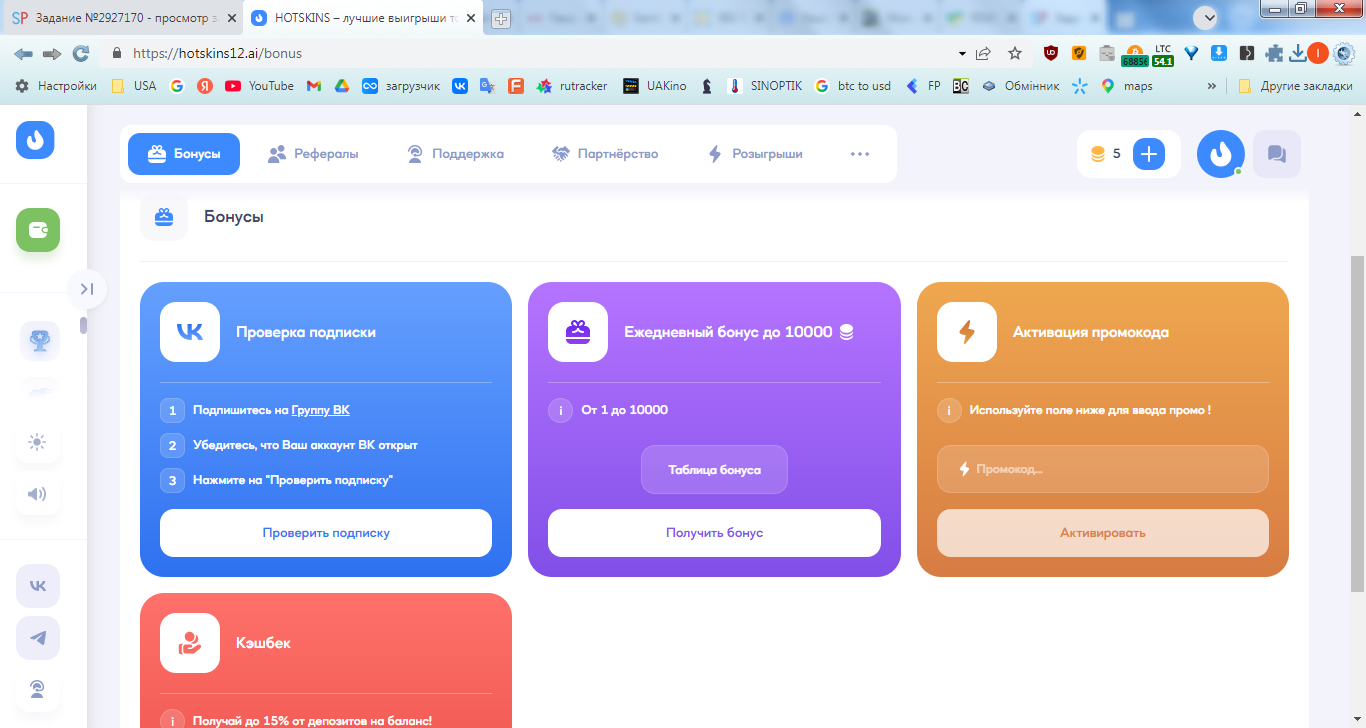Open the extensions puzzle icon
1366x728 pixels.
[x=1274, y=53]
